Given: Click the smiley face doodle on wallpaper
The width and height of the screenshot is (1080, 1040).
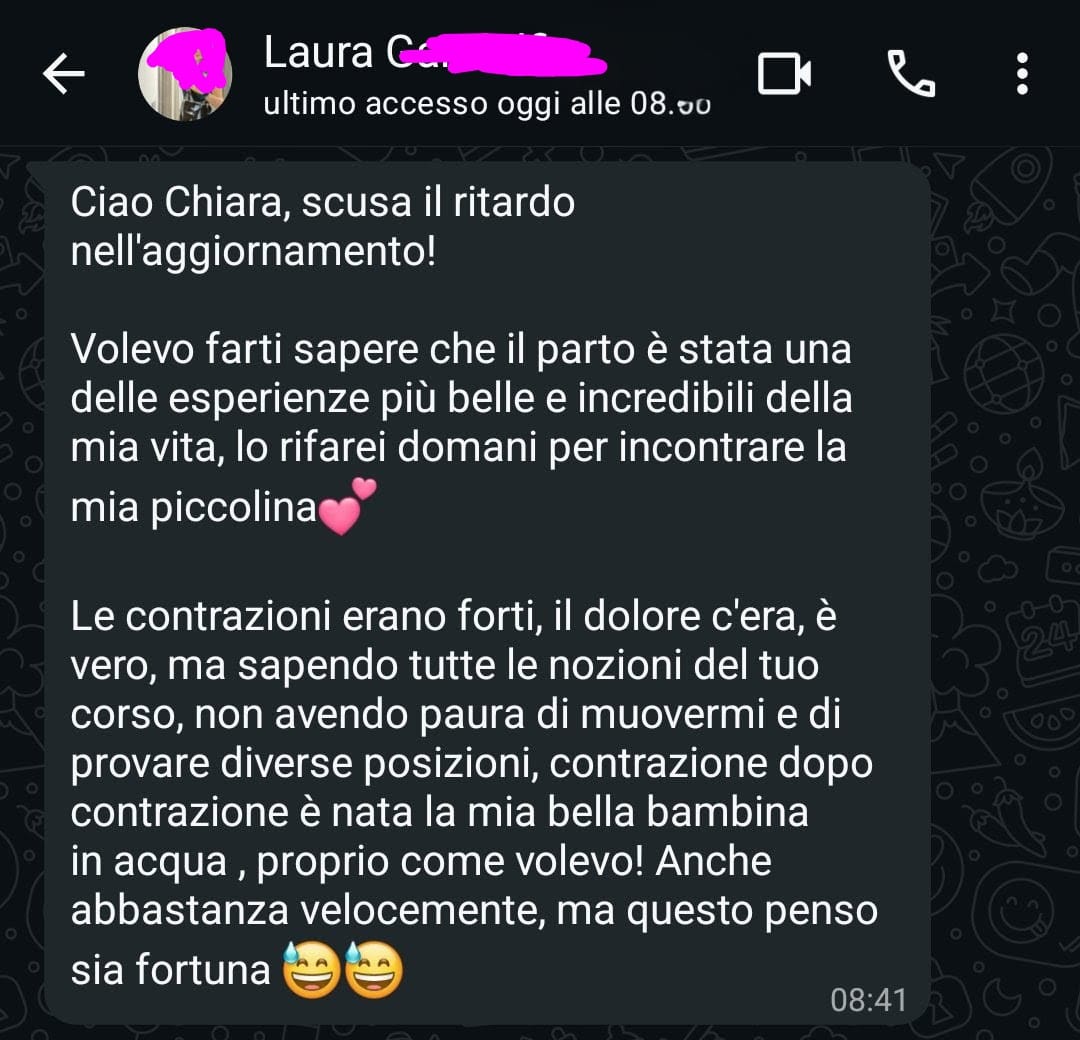Looking at the screenshot, I should coord(1017,908).
